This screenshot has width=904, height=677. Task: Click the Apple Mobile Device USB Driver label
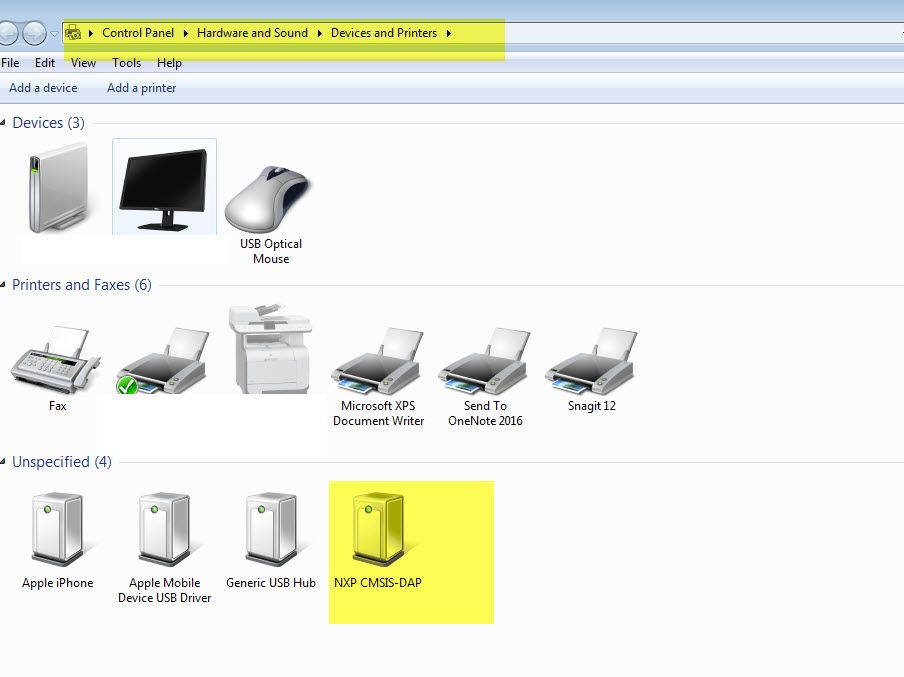[x=164, y=591]
